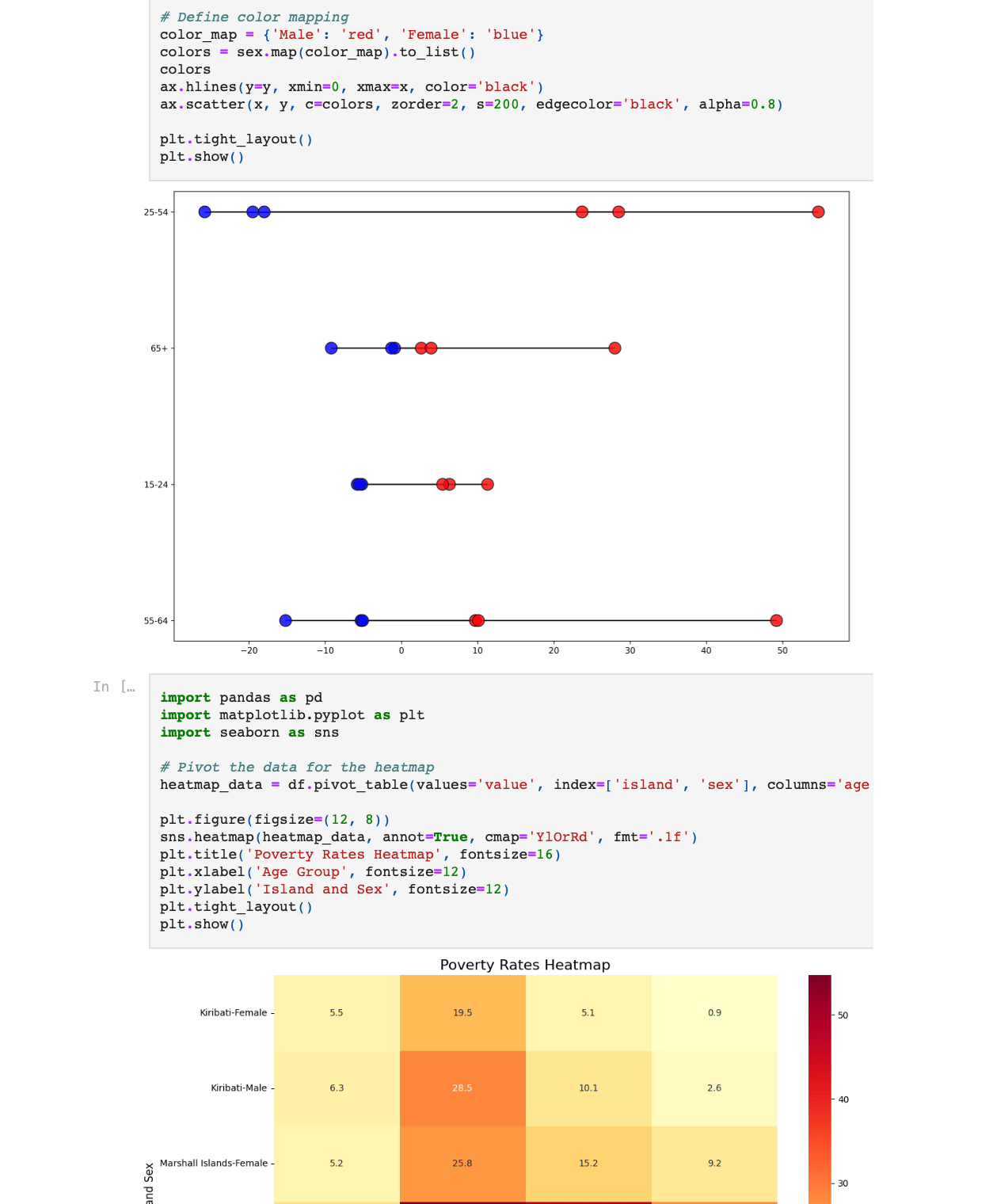Click the Kiribati-Male row label
Image resolution: width=993 pixels, height=1204 pixels.
(238, 1088)
